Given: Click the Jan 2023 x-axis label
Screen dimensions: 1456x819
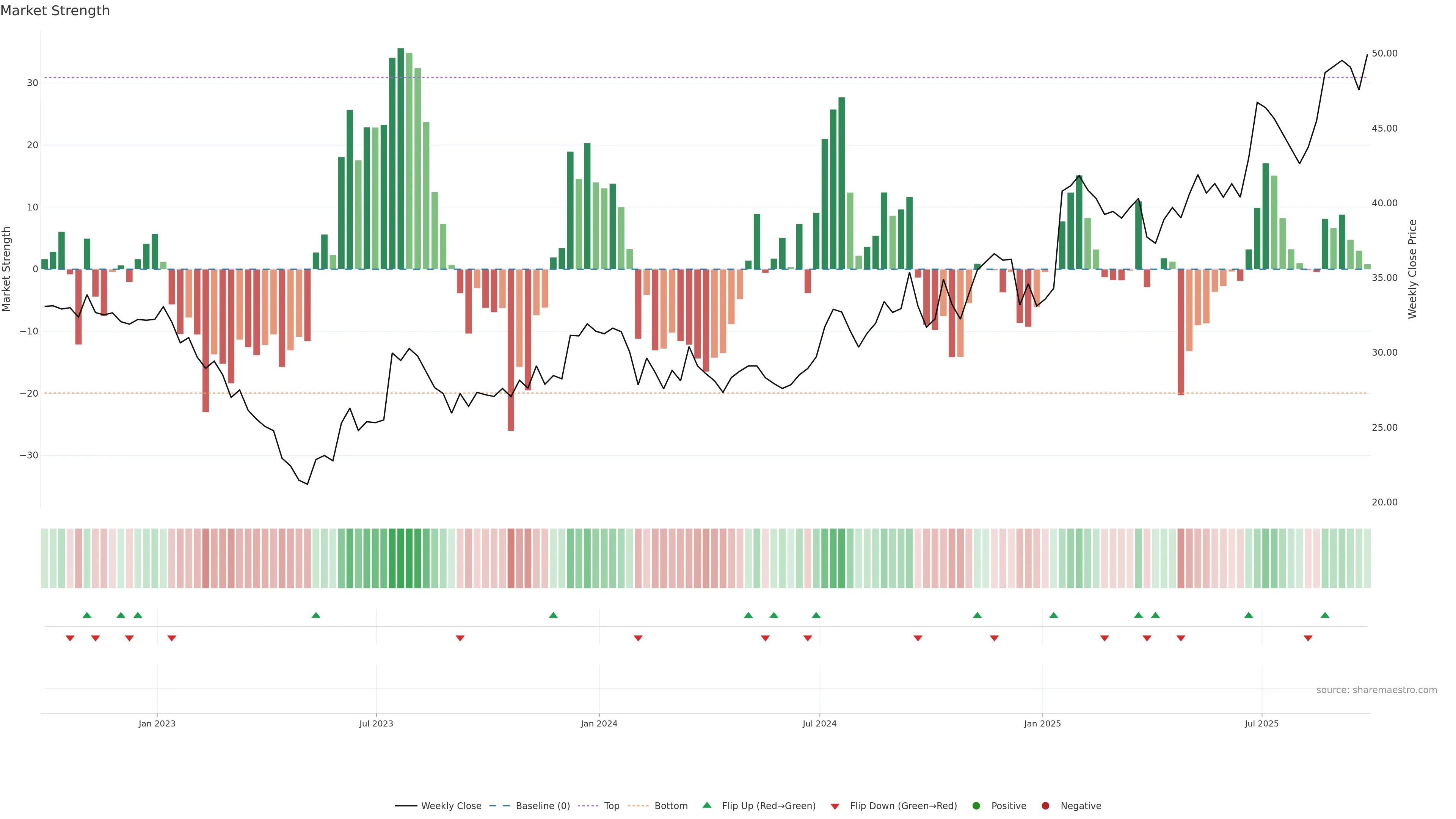Looking at the screenshot, I should pos(157,723).
